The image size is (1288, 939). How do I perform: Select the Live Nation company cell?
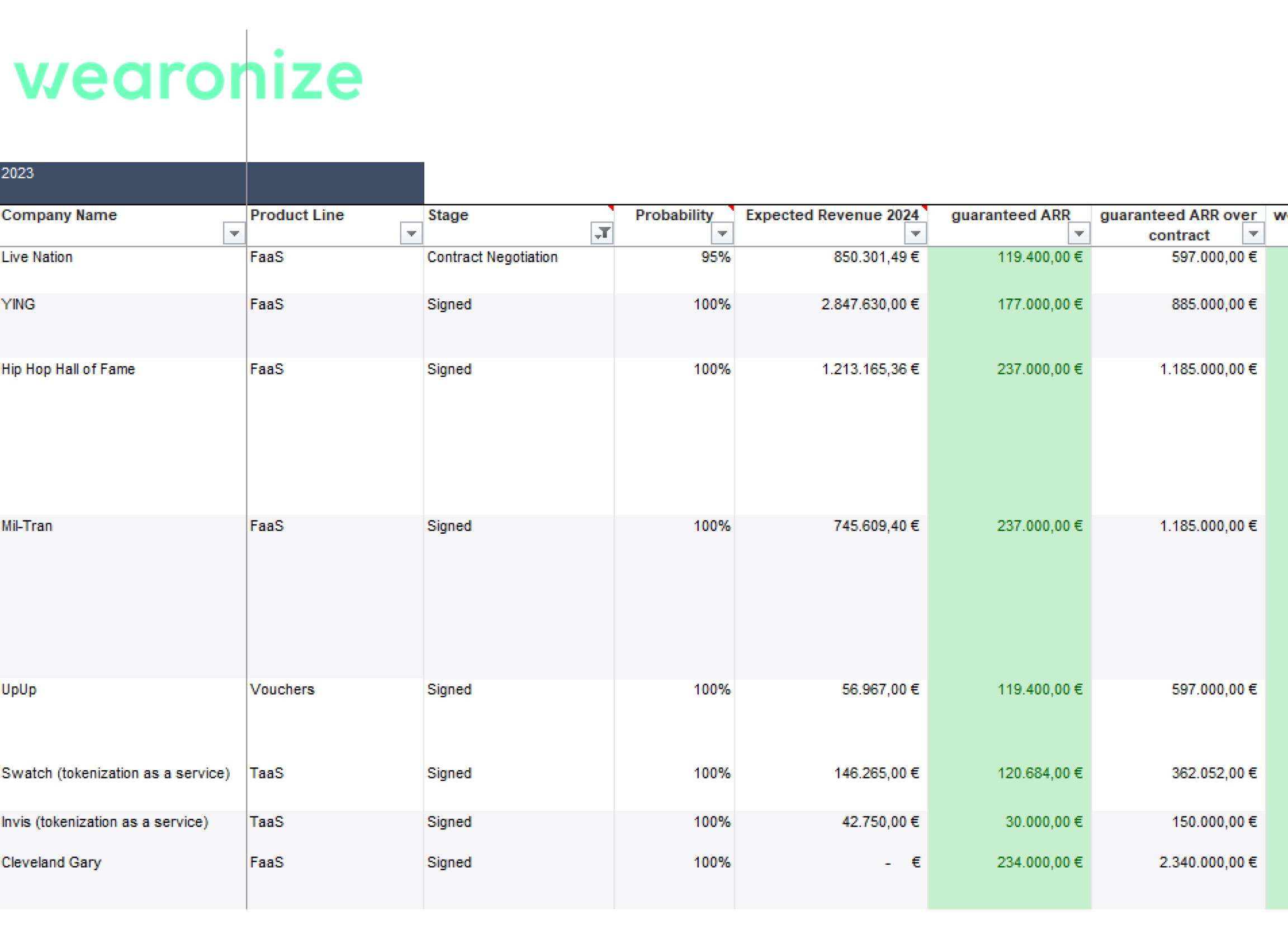tap(123, 270)
